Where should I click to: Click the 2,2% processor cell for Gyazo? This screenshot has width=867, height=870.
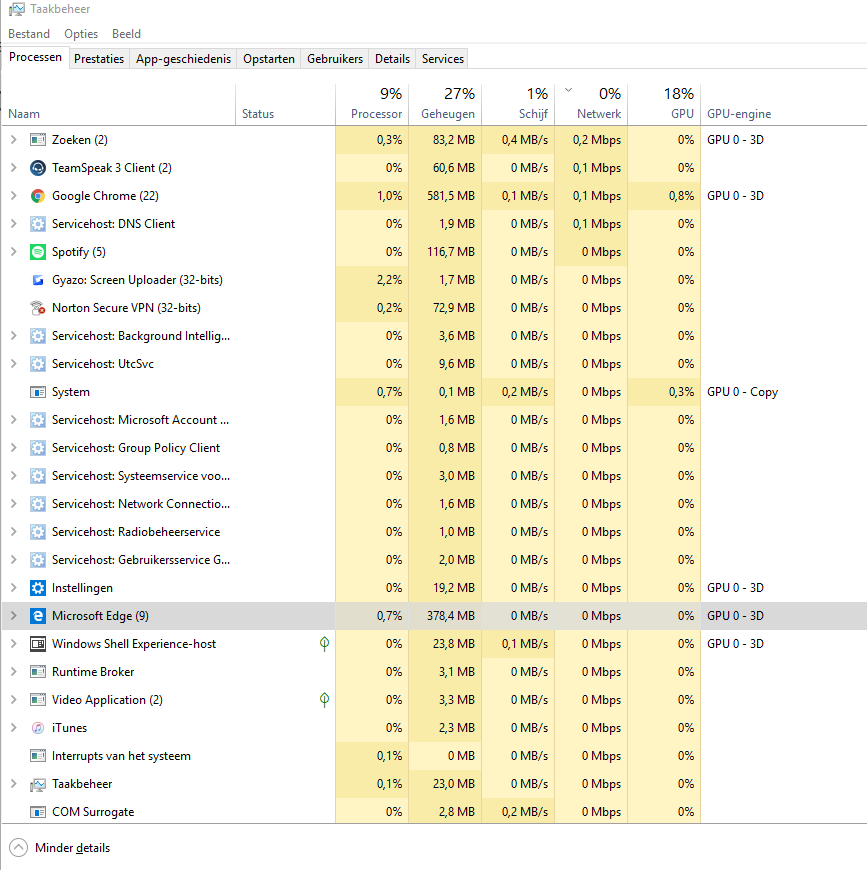coord(372,280)
